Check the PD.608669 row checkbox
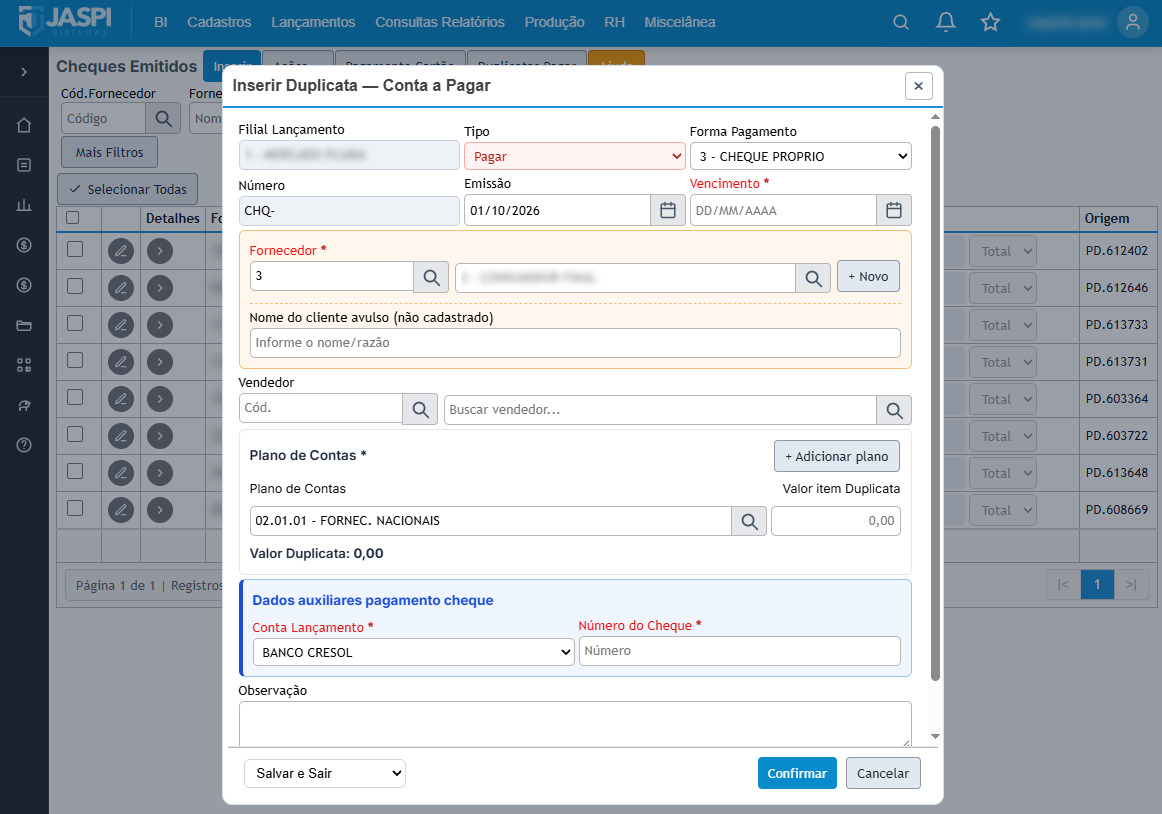This screenshot has width=1162, height=814. (75, 509)
